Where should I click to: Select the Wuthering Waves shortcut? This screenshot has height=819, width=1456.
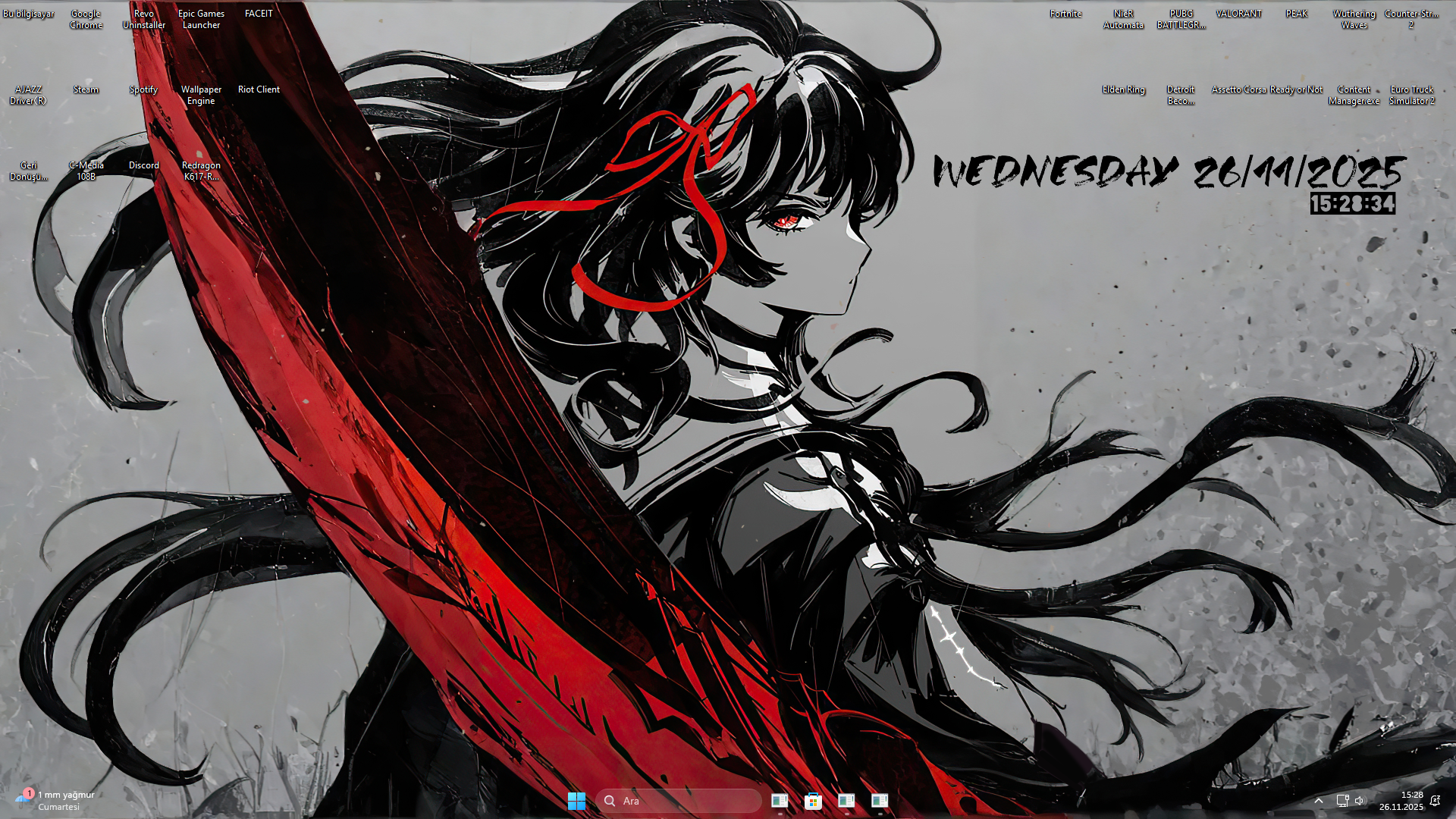1354,19
